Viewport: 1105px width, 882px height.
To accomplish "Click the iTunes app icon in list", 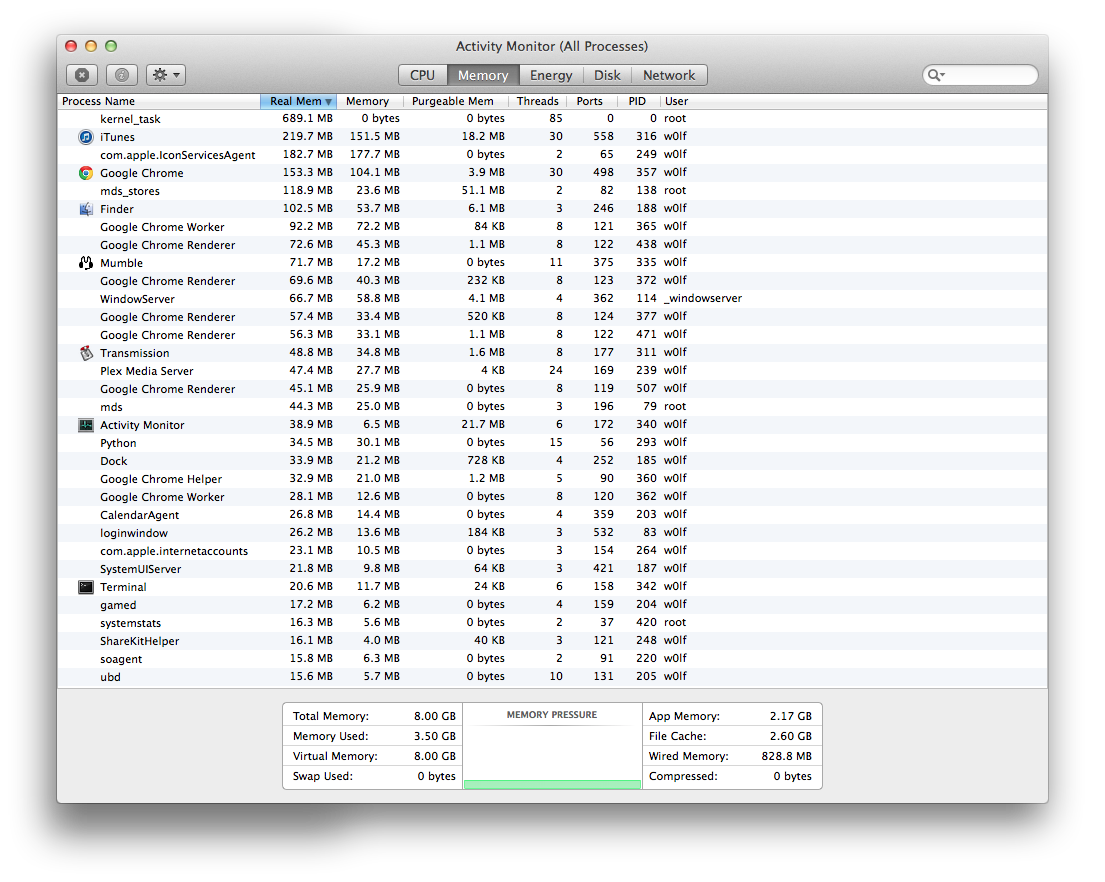I will click(86, 137).
